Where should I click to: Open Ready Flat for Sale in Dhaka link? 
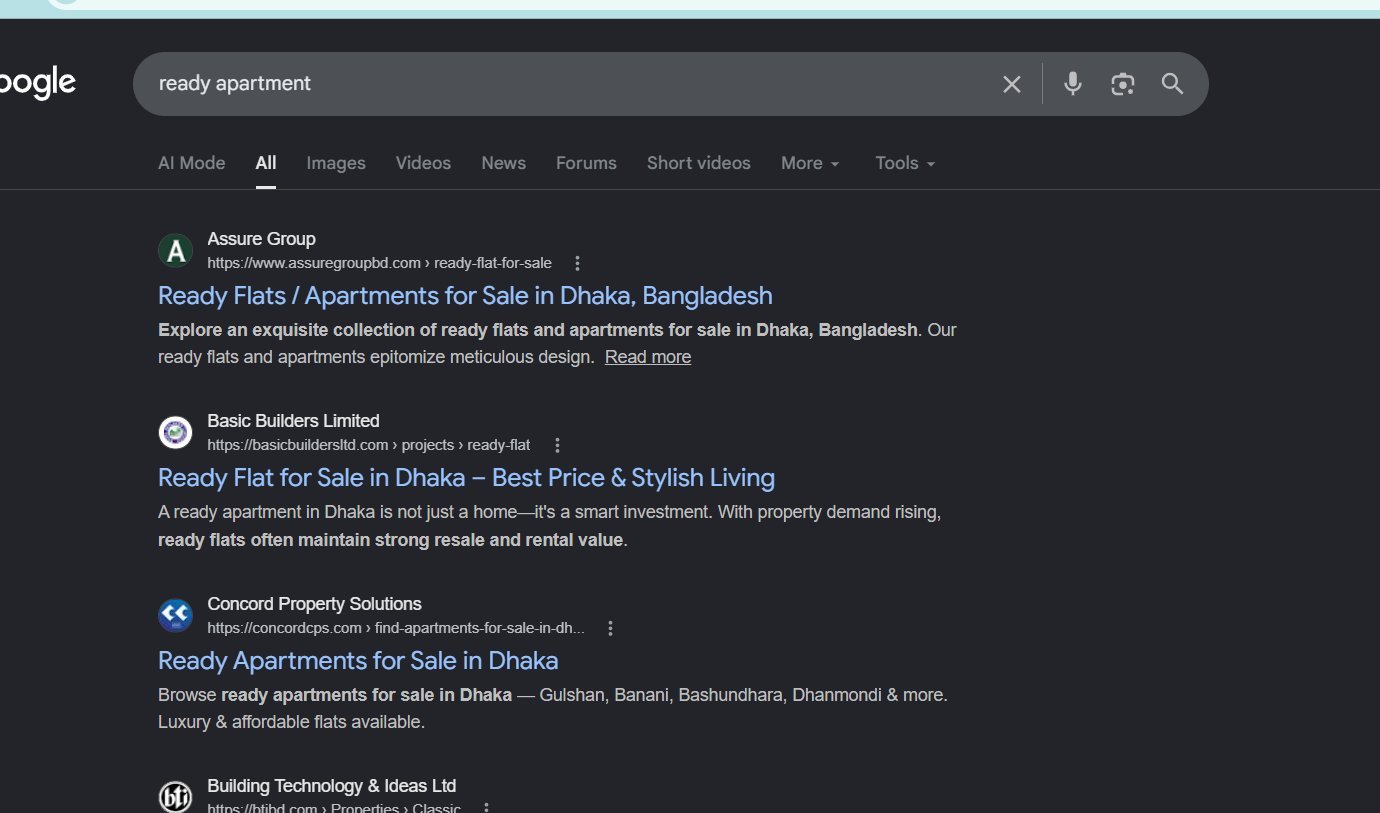click(466, 478)
